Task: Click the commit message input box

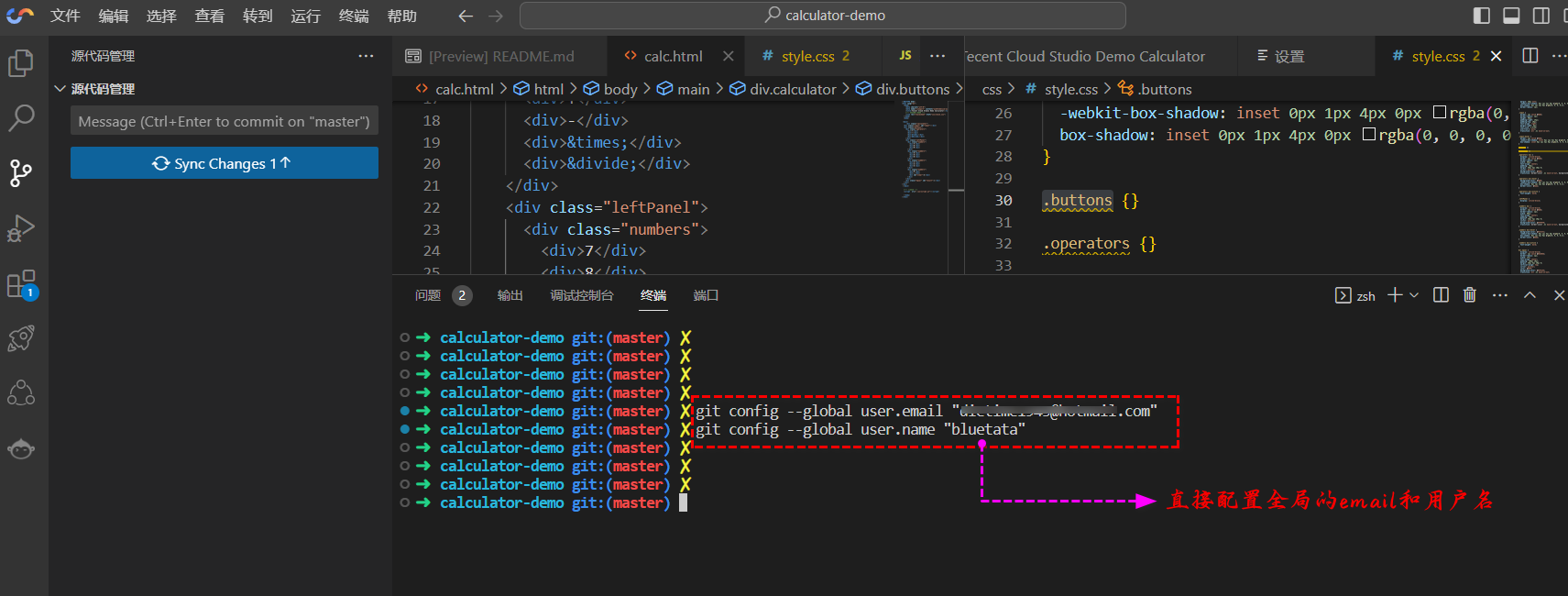Action: click(x=225, y=121)
